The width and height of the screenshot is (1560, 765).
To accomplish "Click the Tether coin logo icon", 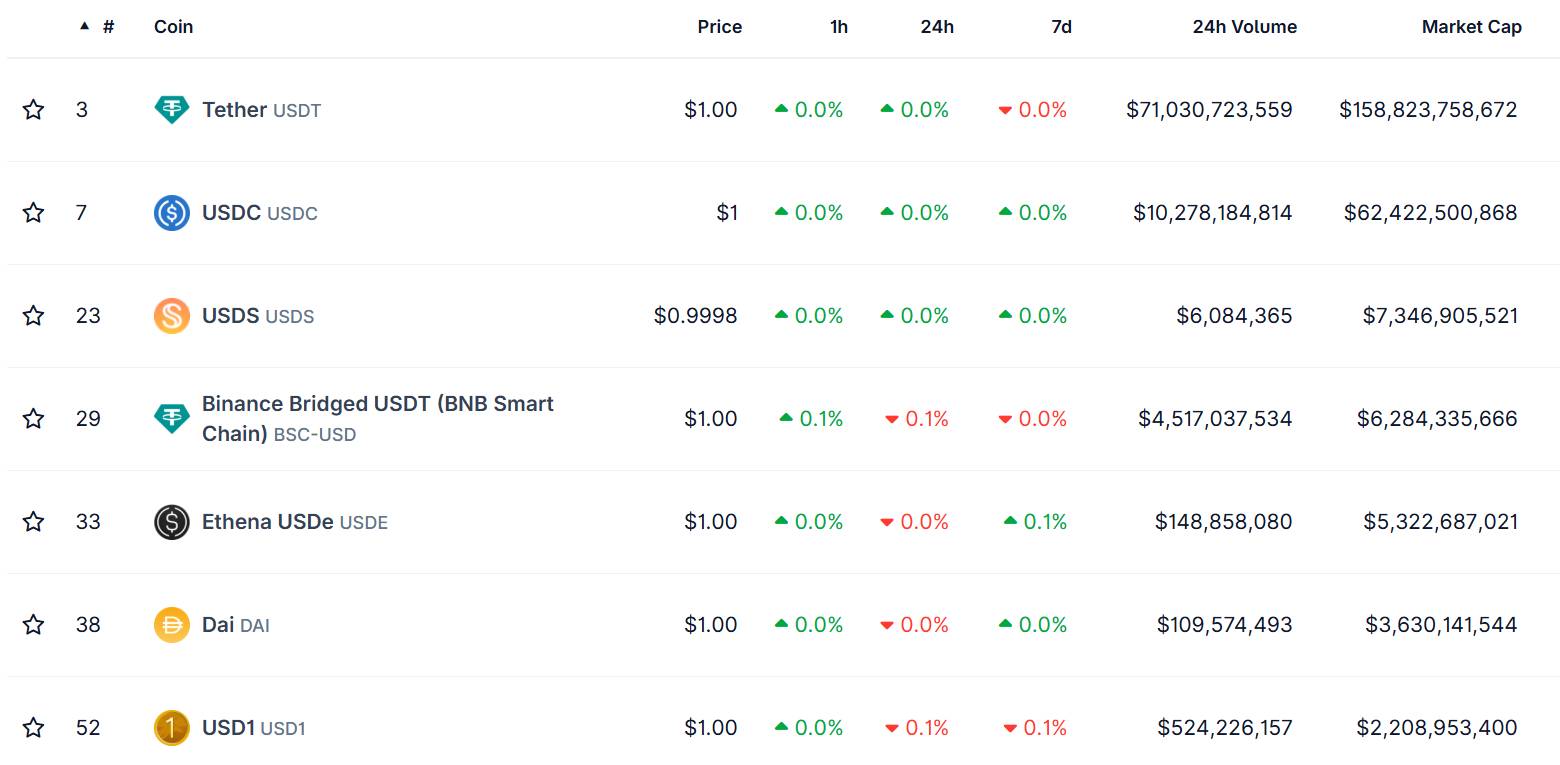I will tap(172, 110).
